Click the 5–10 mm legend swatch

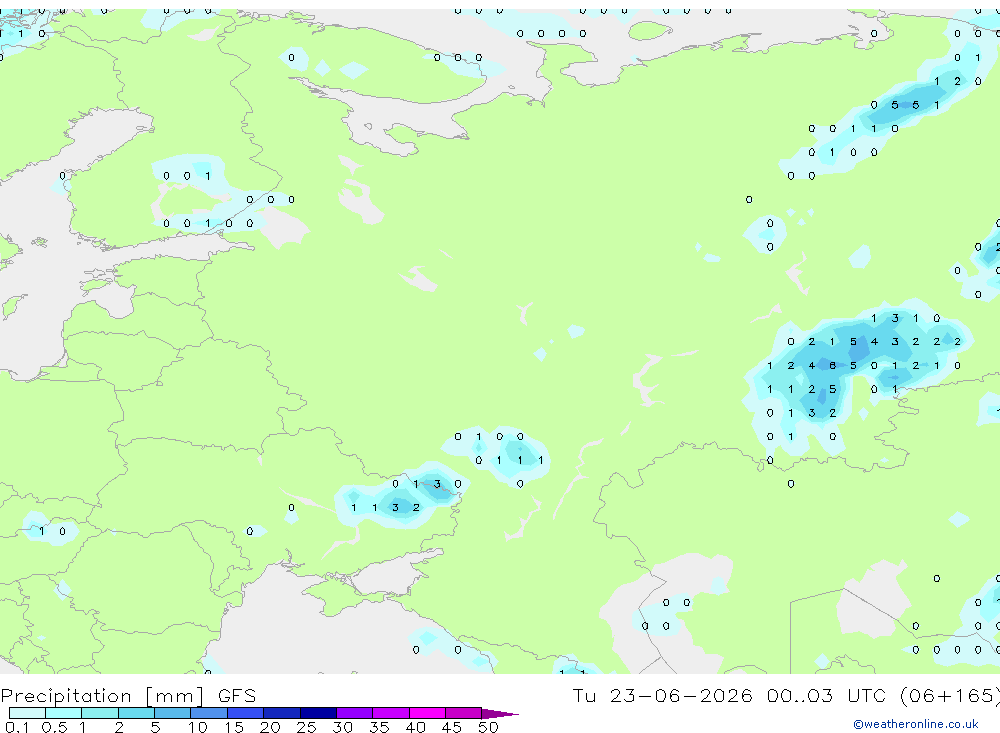point(173,713)
